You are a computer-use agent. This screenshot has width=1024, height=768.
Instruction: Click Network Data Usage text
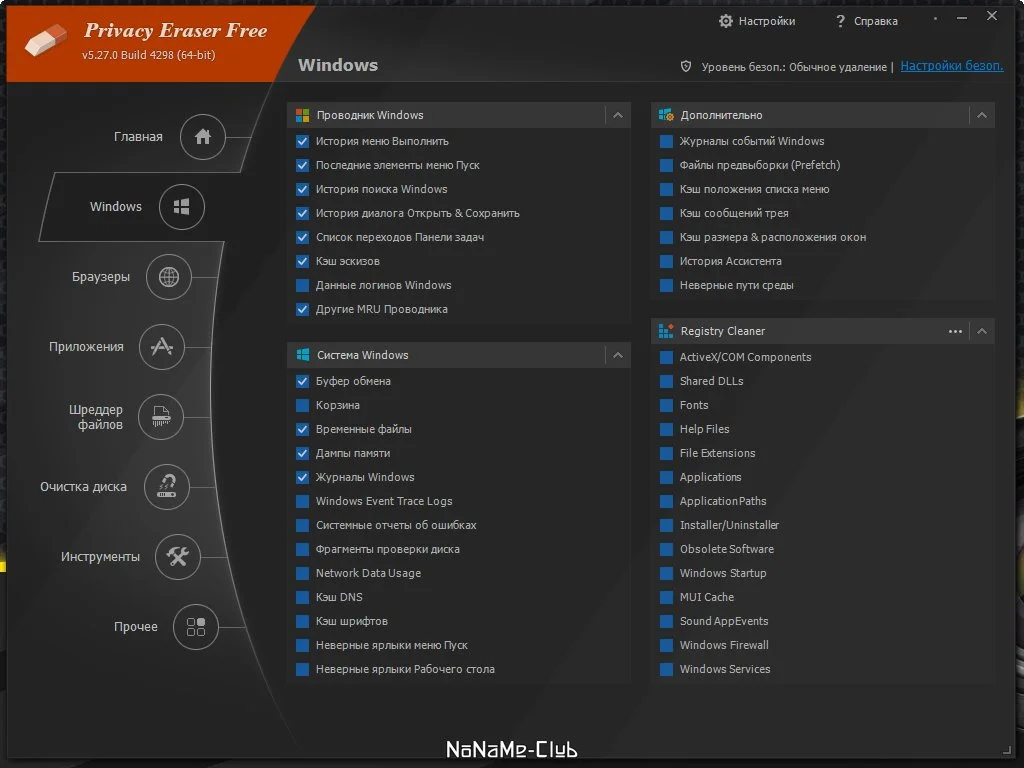pos(368,573)
